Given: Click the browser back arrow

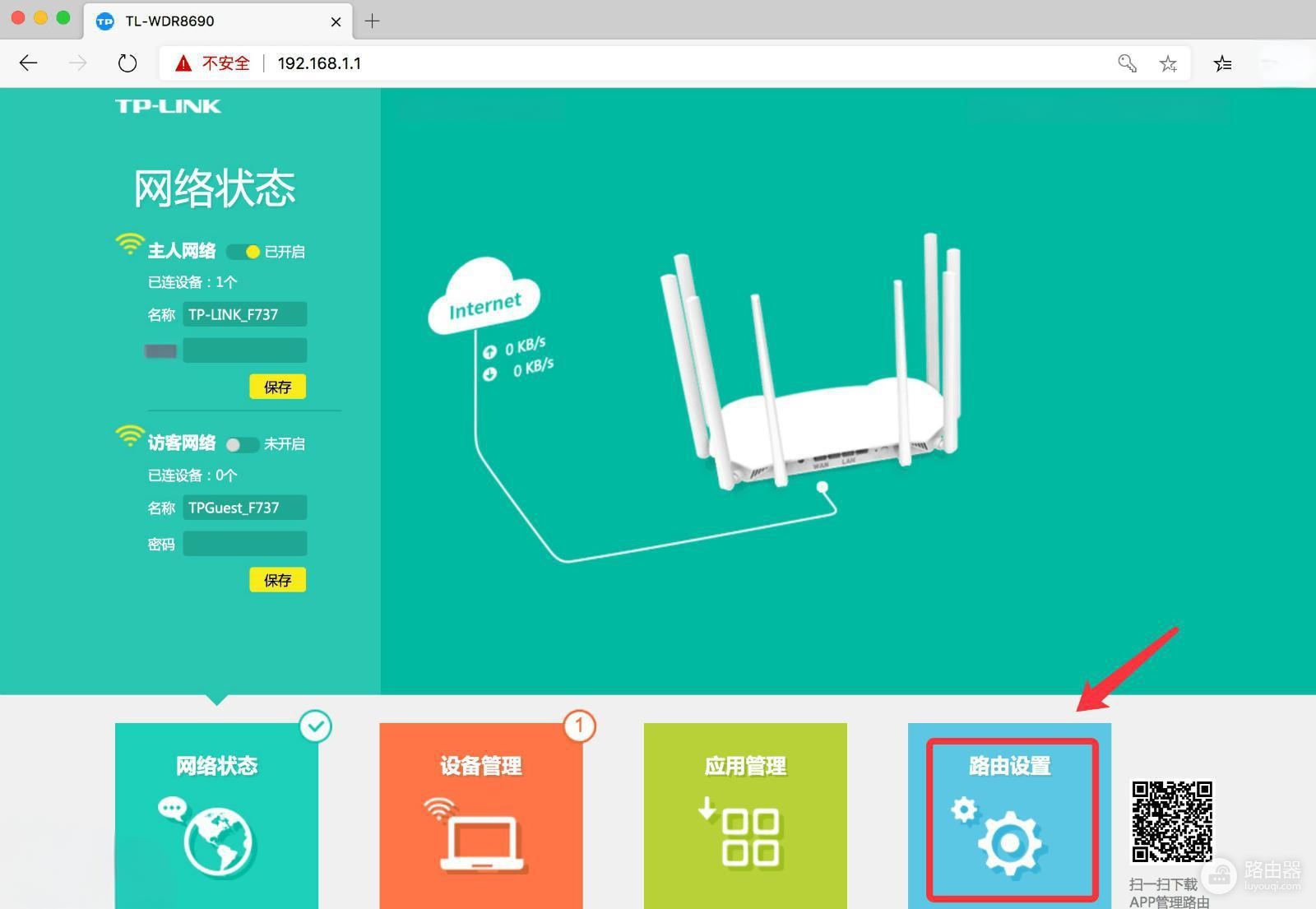Looking at the screenshot, I should (x=29, y=63).
